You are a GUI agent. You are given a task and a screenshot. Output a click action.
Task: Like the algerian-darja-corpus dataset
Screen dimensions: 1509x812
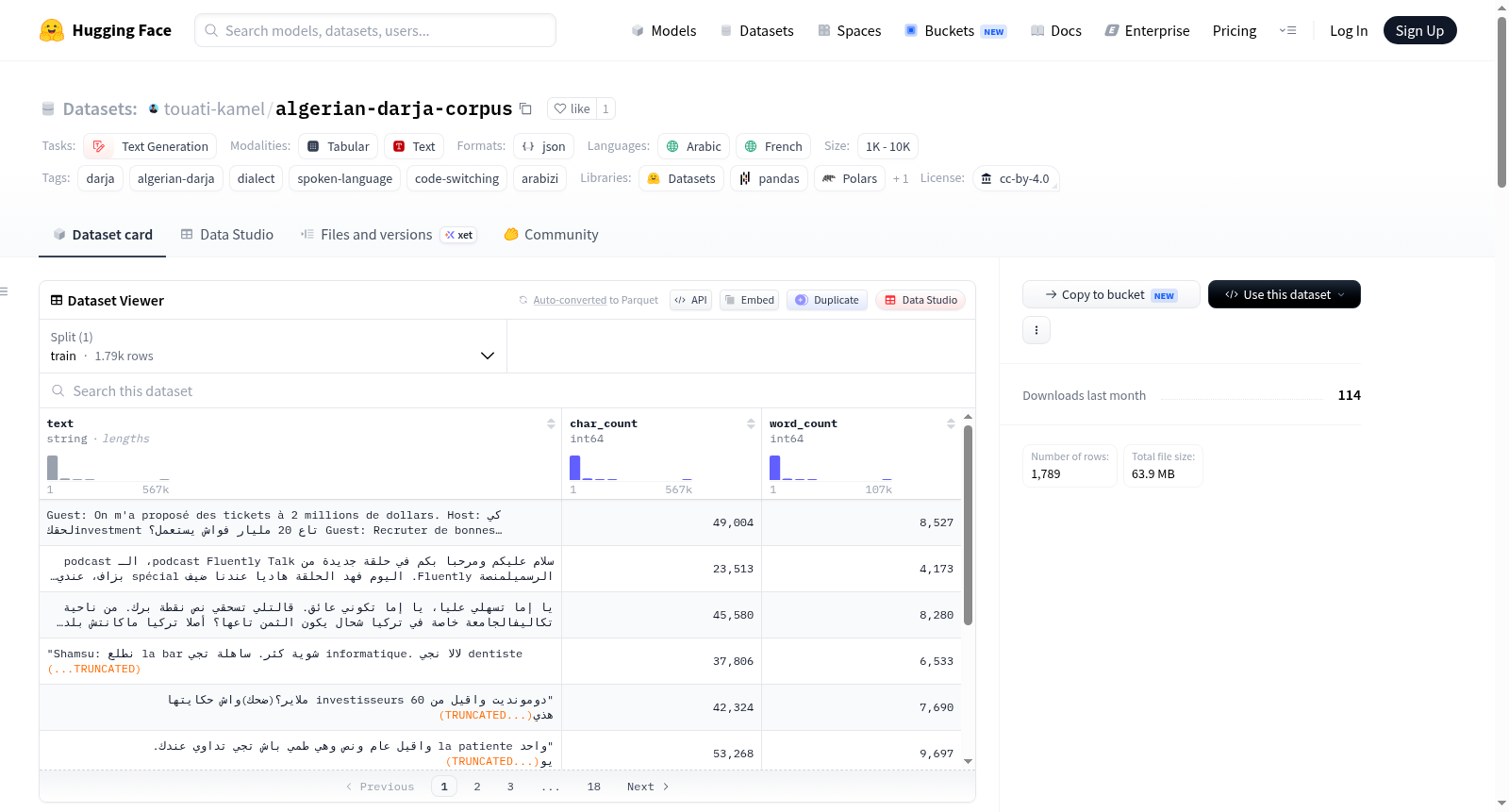pyautogui.click(x=572, y=108)
